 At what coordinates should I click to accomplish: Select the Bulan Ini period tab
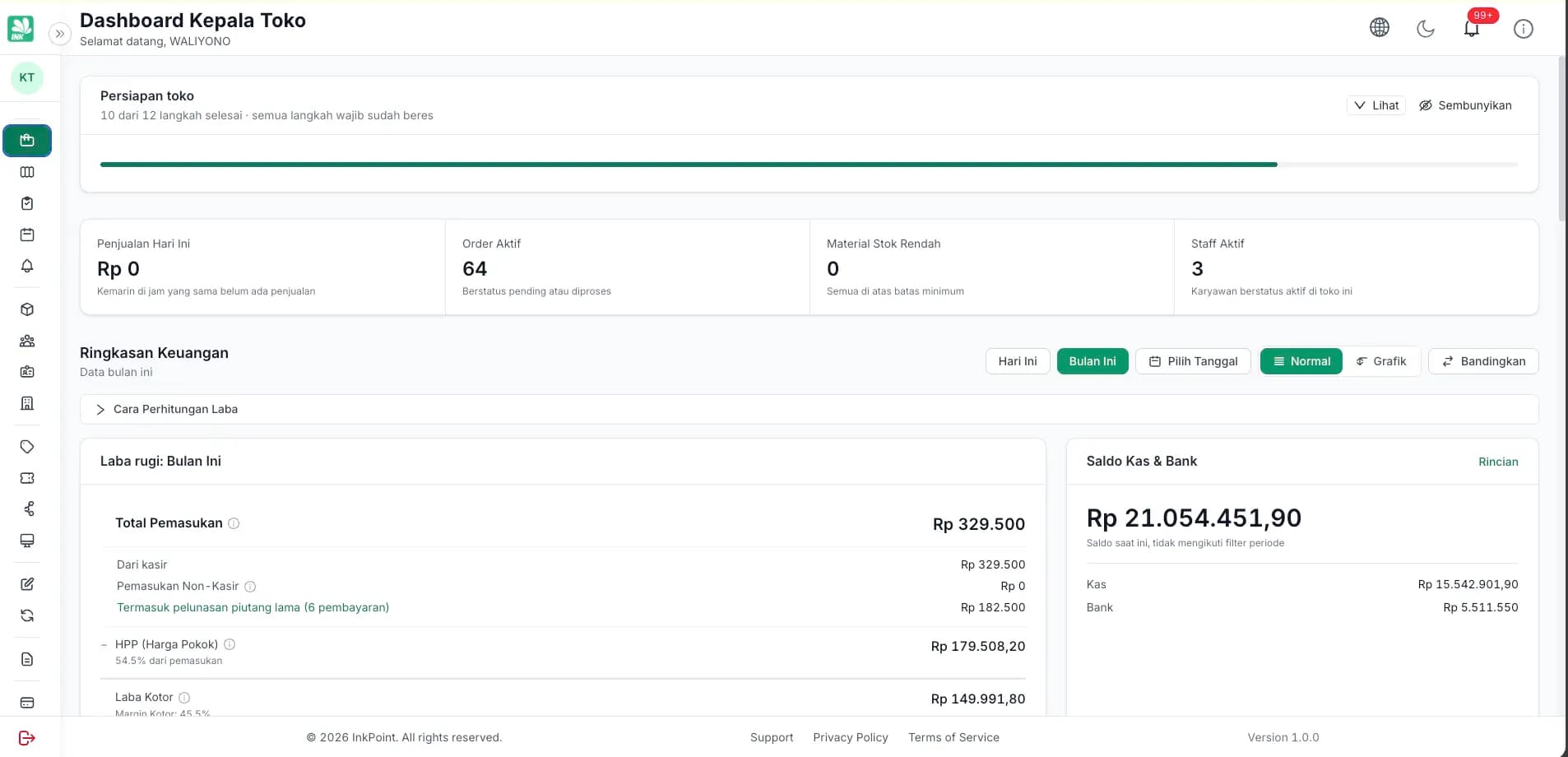(1092, 361)
